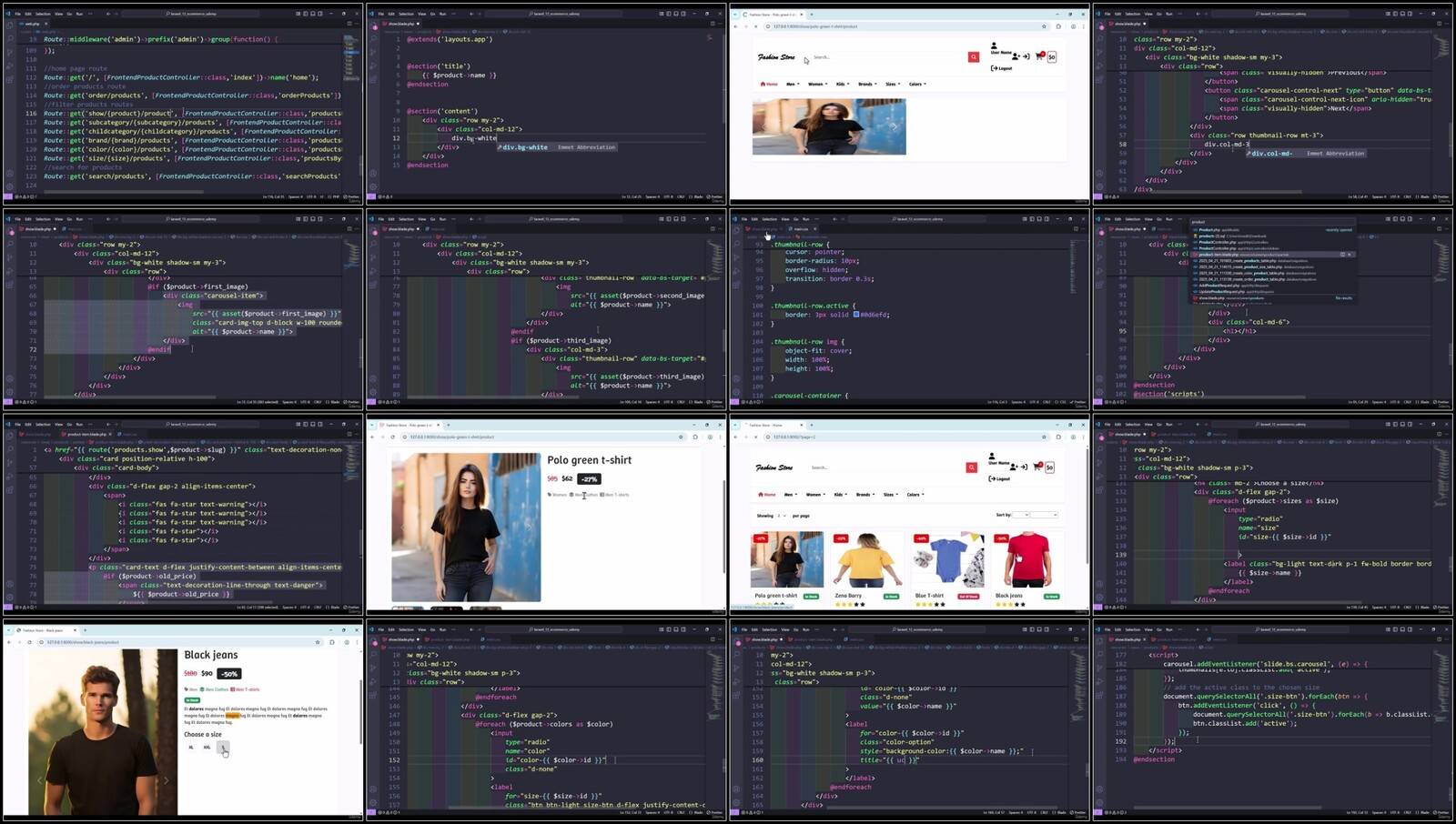Open Edit menu in main.css editor frame
1456x824 pixels.
756,218
